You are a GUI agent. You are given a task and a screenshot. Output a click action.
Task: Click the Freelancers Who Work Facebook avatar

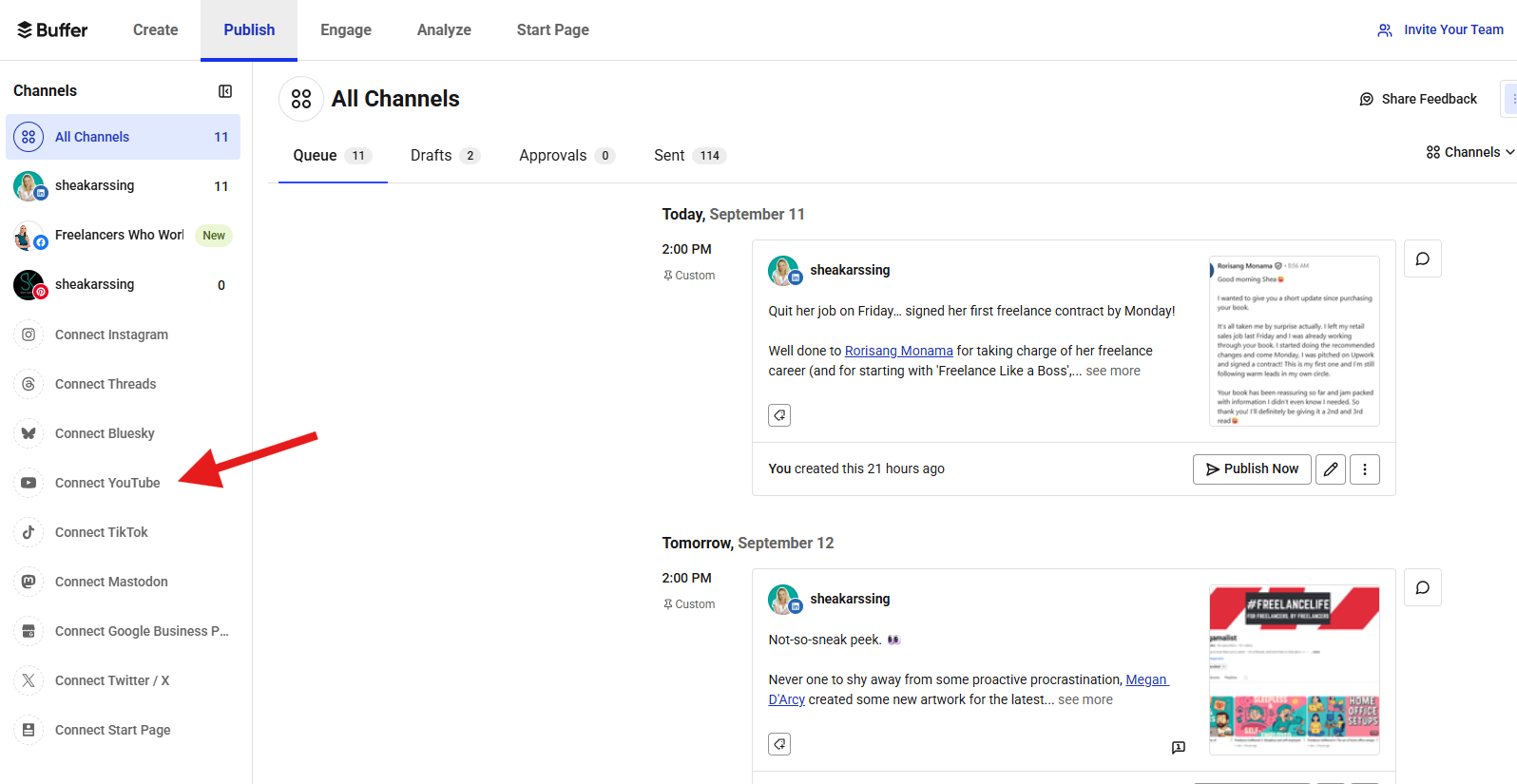tap(29, 236)
